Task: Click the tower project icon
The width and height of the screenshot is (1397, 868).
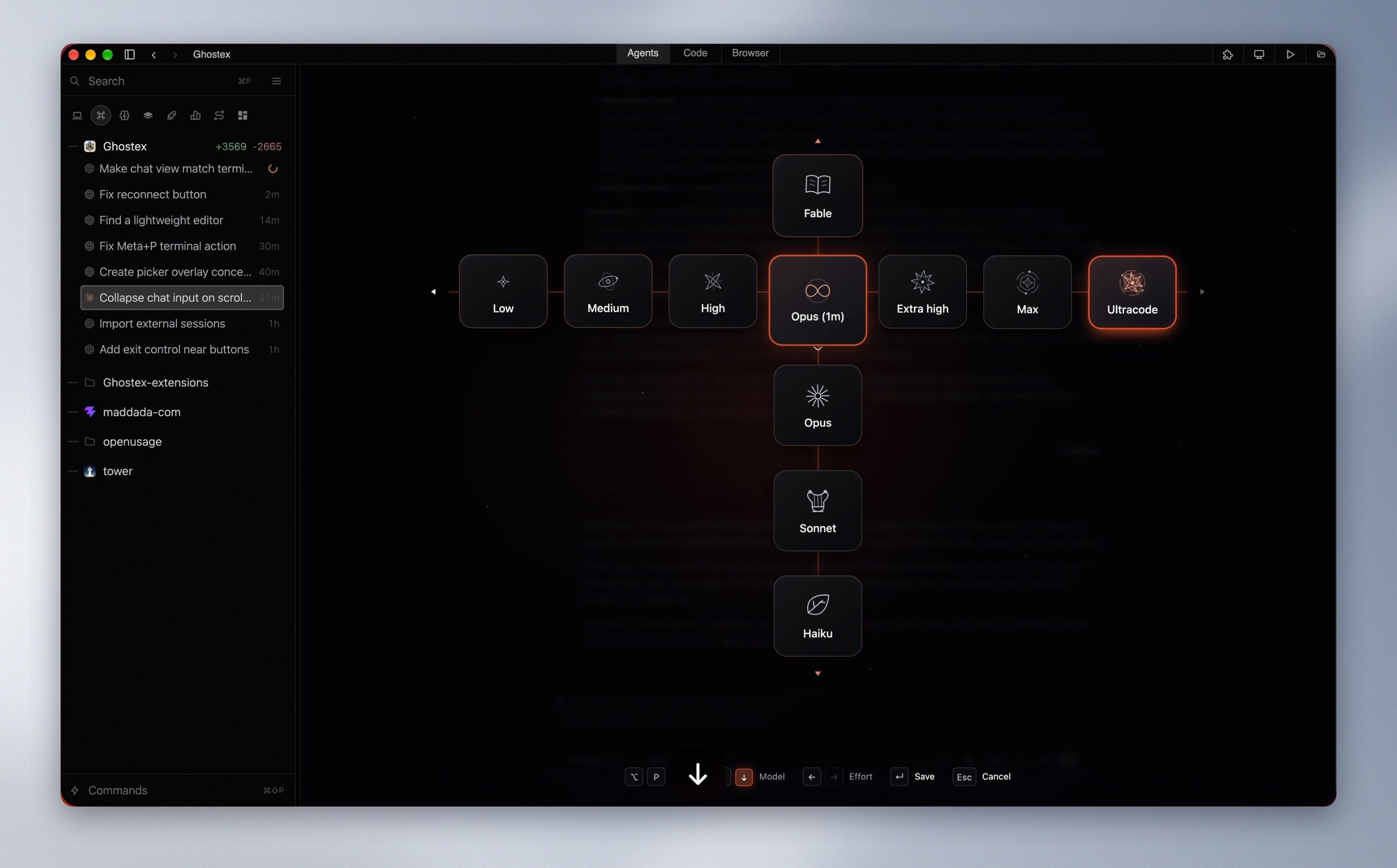Action: point(90,471)
